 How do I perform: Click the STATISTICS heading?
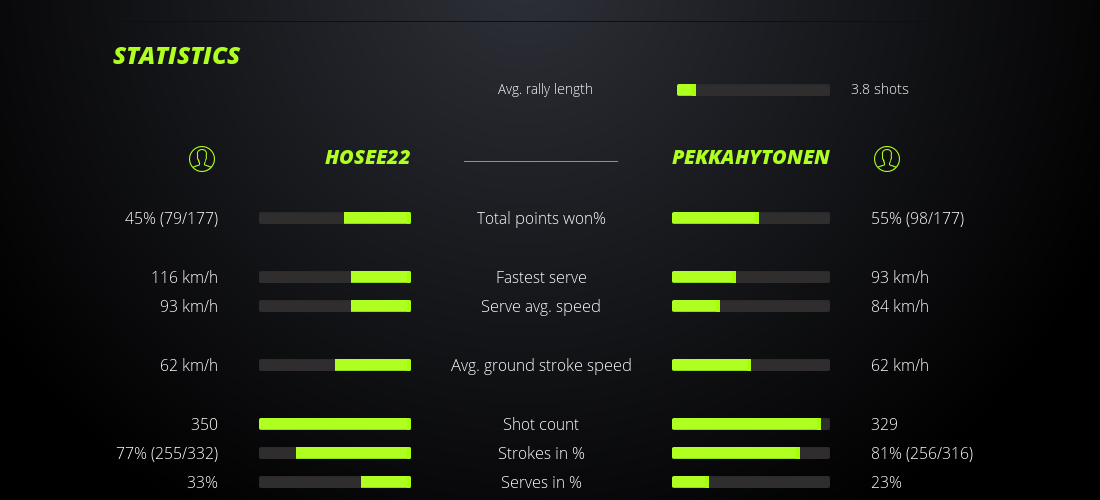[177, 56]
